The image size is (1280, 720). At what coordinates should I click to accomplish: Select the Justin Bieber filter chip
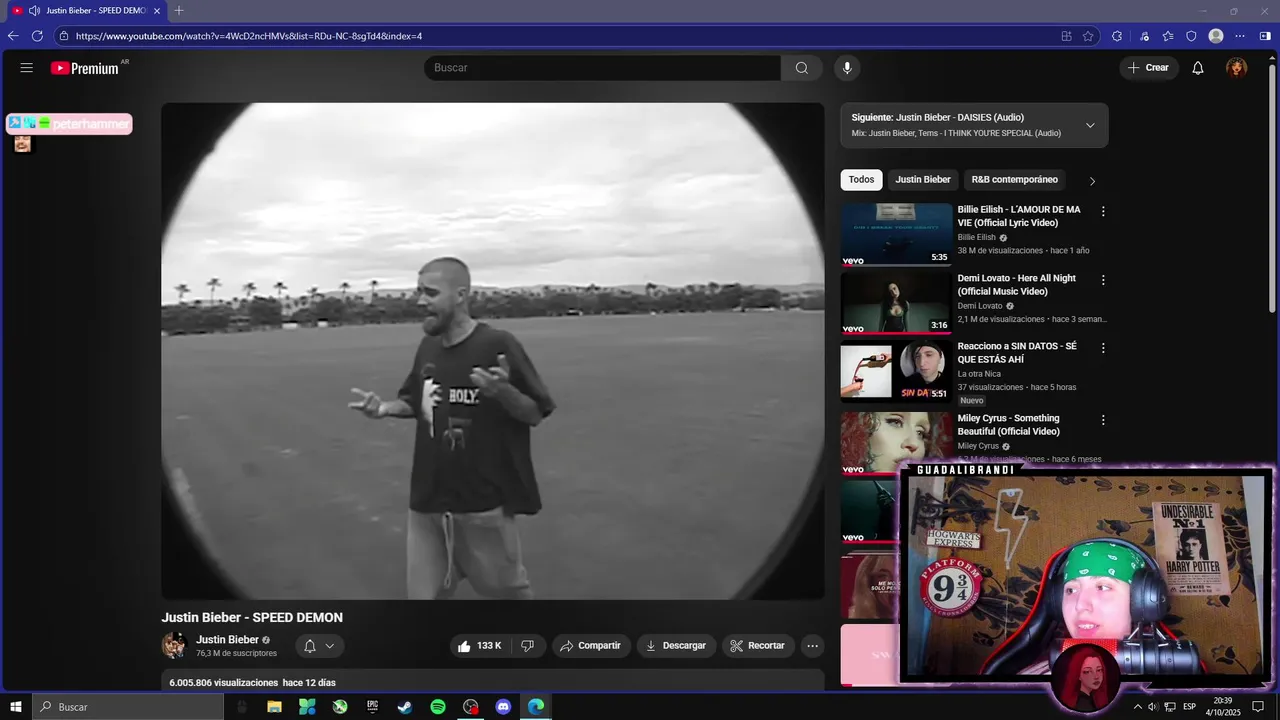(x=923, y=180)
